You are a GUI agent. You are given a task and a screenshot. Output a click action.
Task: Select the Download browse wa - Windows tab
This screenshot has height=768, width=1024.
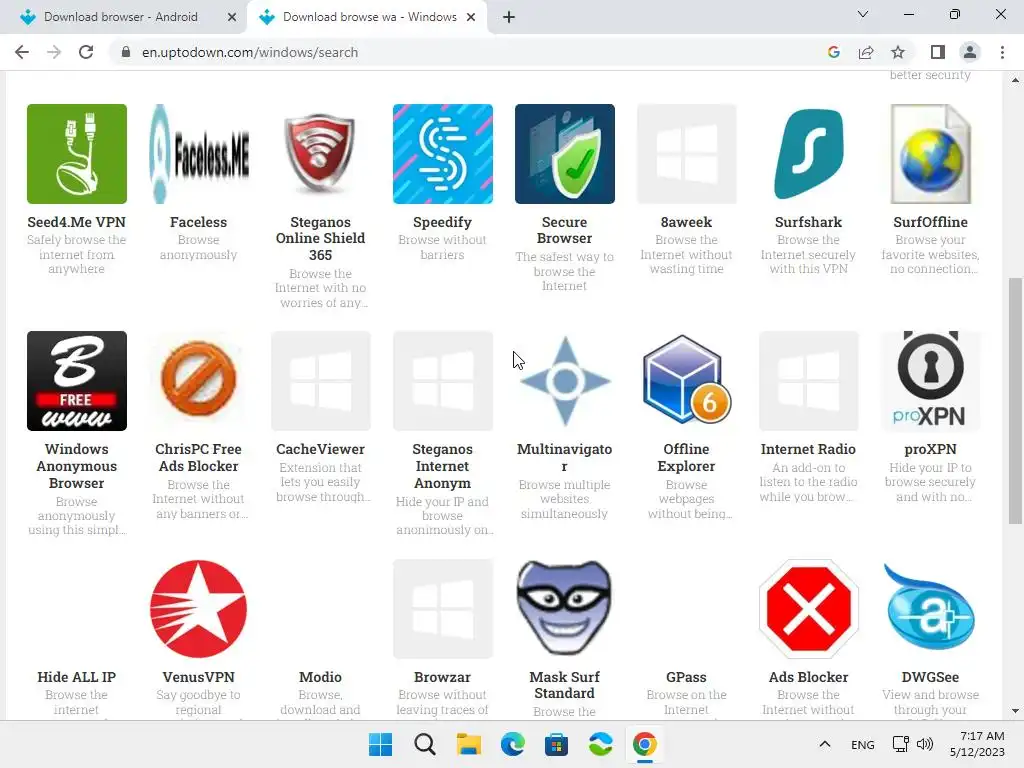(368, 17)
